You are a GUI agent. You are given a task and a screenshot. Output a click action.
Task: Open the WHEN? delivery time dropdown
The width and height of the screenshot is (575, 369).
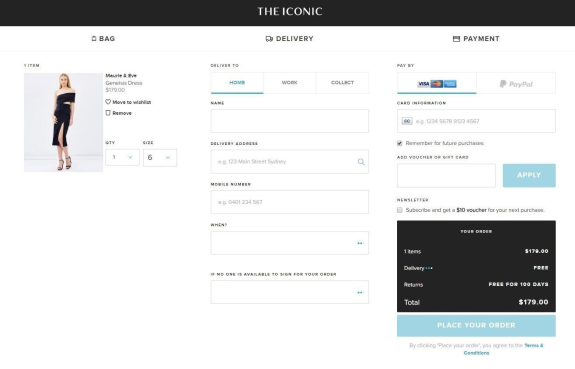(289, 243)
